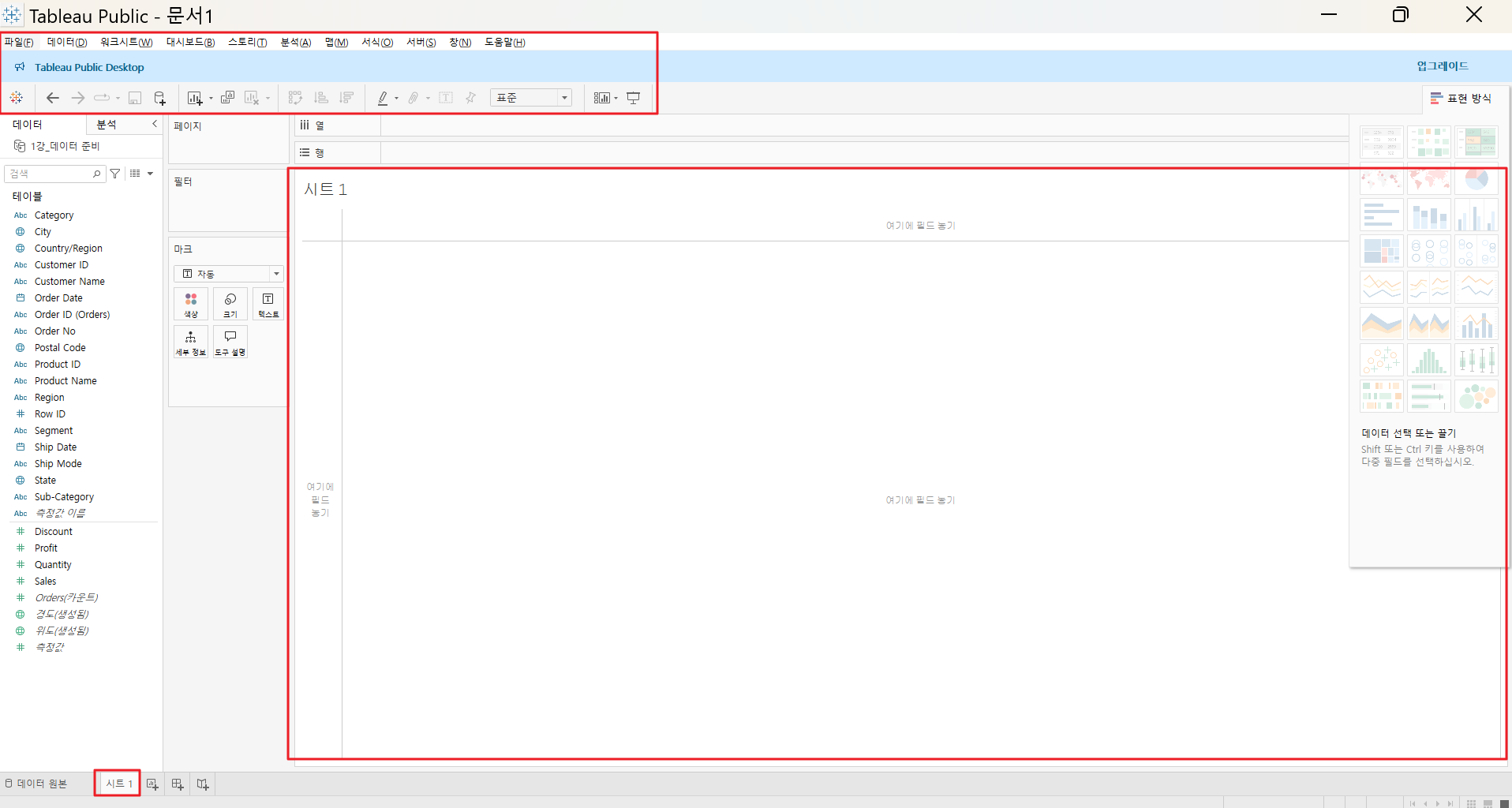Select the Sub-Category field

point(64,497)
